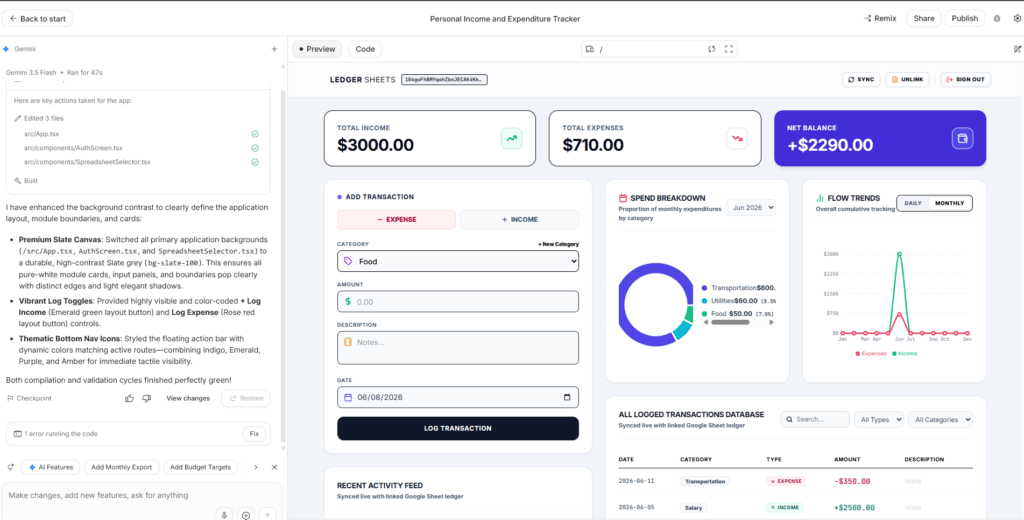
Task: Switch to the Code tab
Action: coord(365,49)
